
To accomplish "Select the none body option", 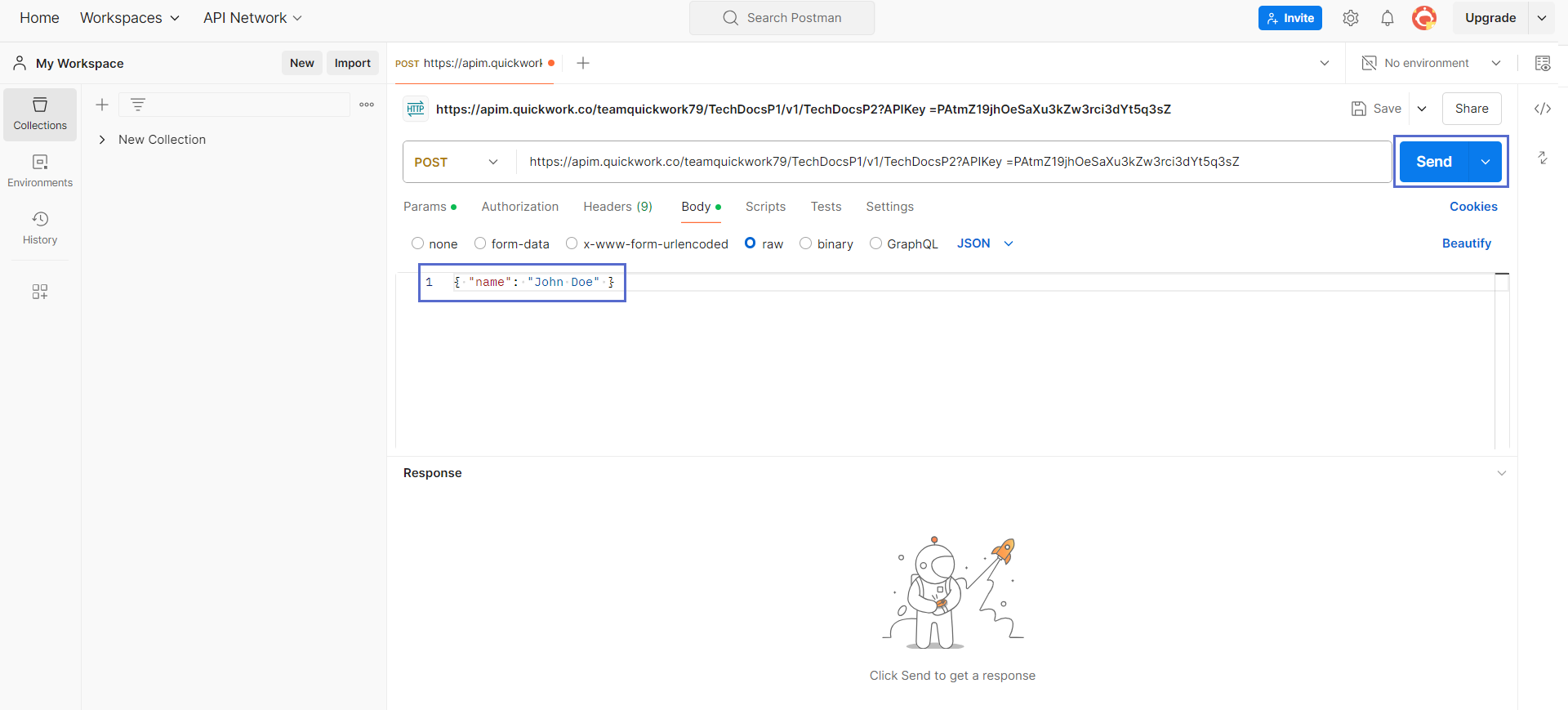I will point(417,243).
